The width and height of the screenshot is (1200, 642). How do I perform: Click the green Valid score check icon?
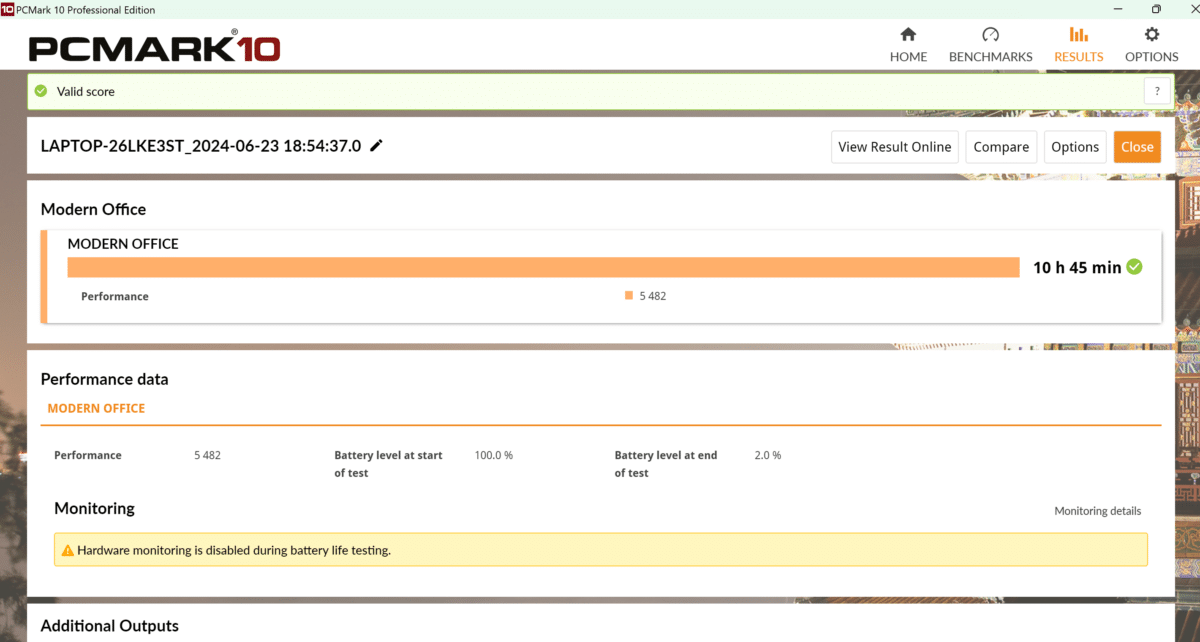[x=41, y=91]
